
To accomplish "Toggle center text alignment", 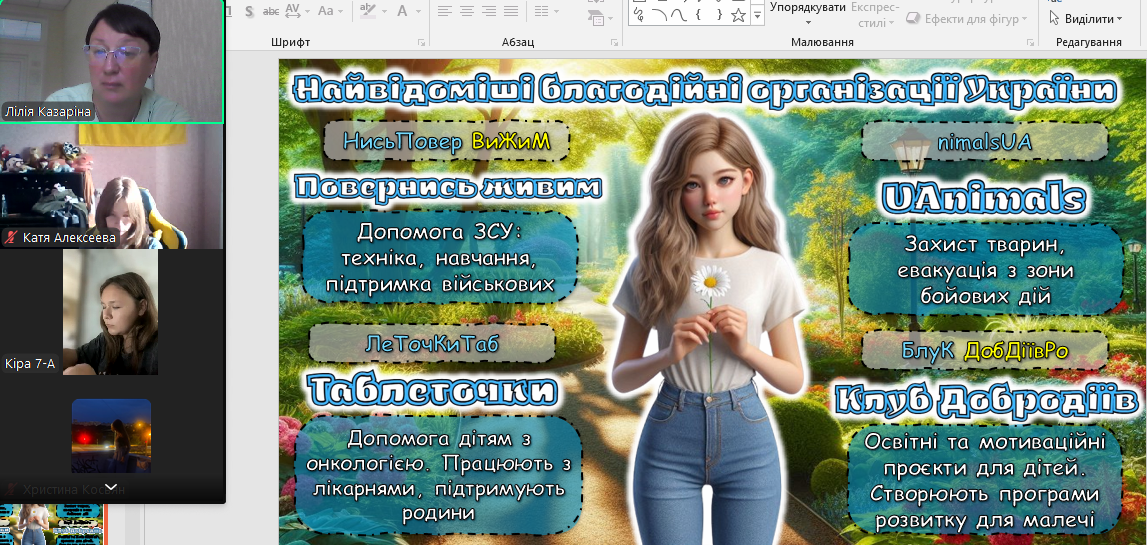I will pos(466,11).
